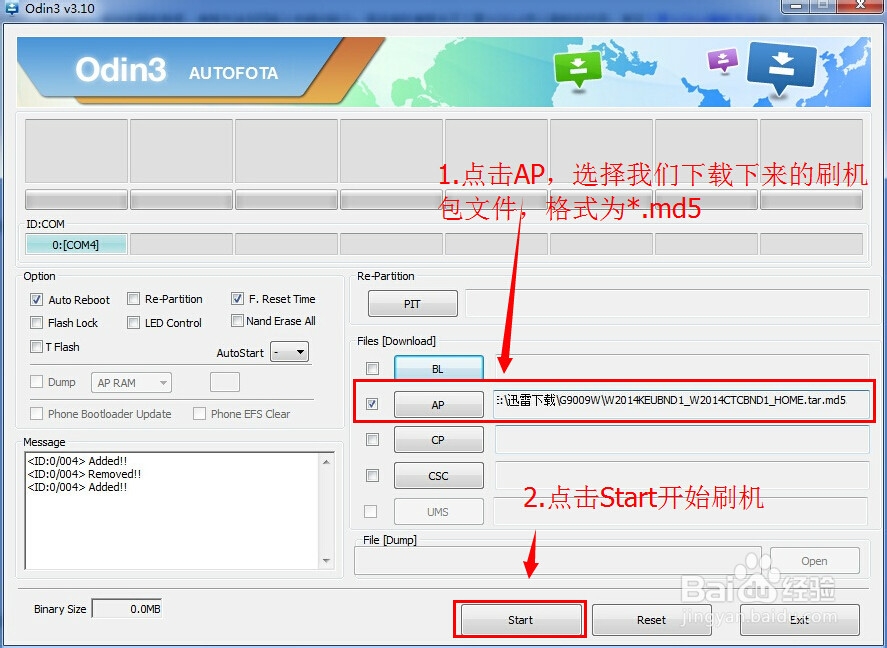Click the ID:COM label
Screen dimensions: 887x648
[x=45, y=224]
